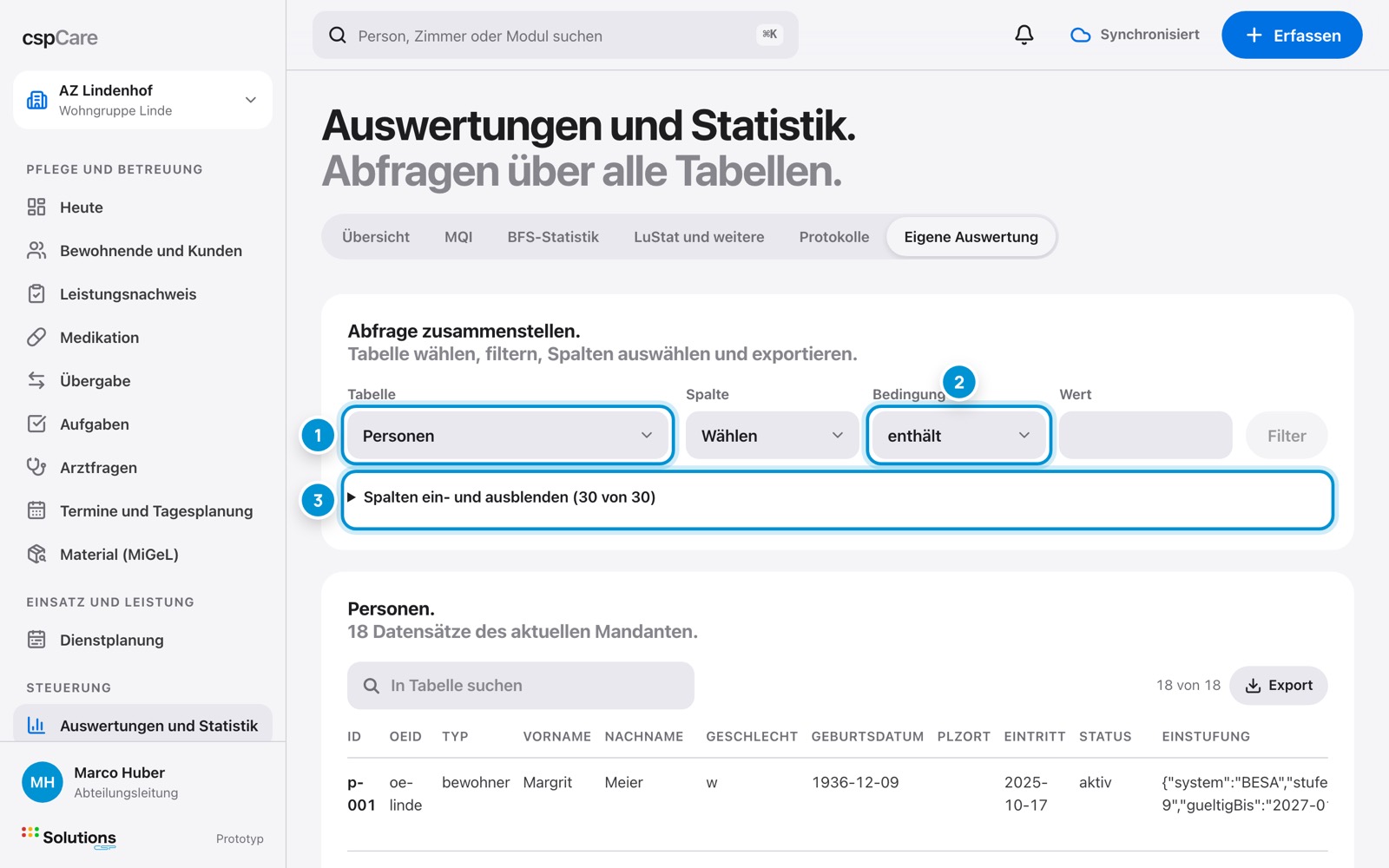This screenshot has width=1389, height=868.
Task: Click the GEBURTSDATUM column header
Action: (x=867, y=736)
